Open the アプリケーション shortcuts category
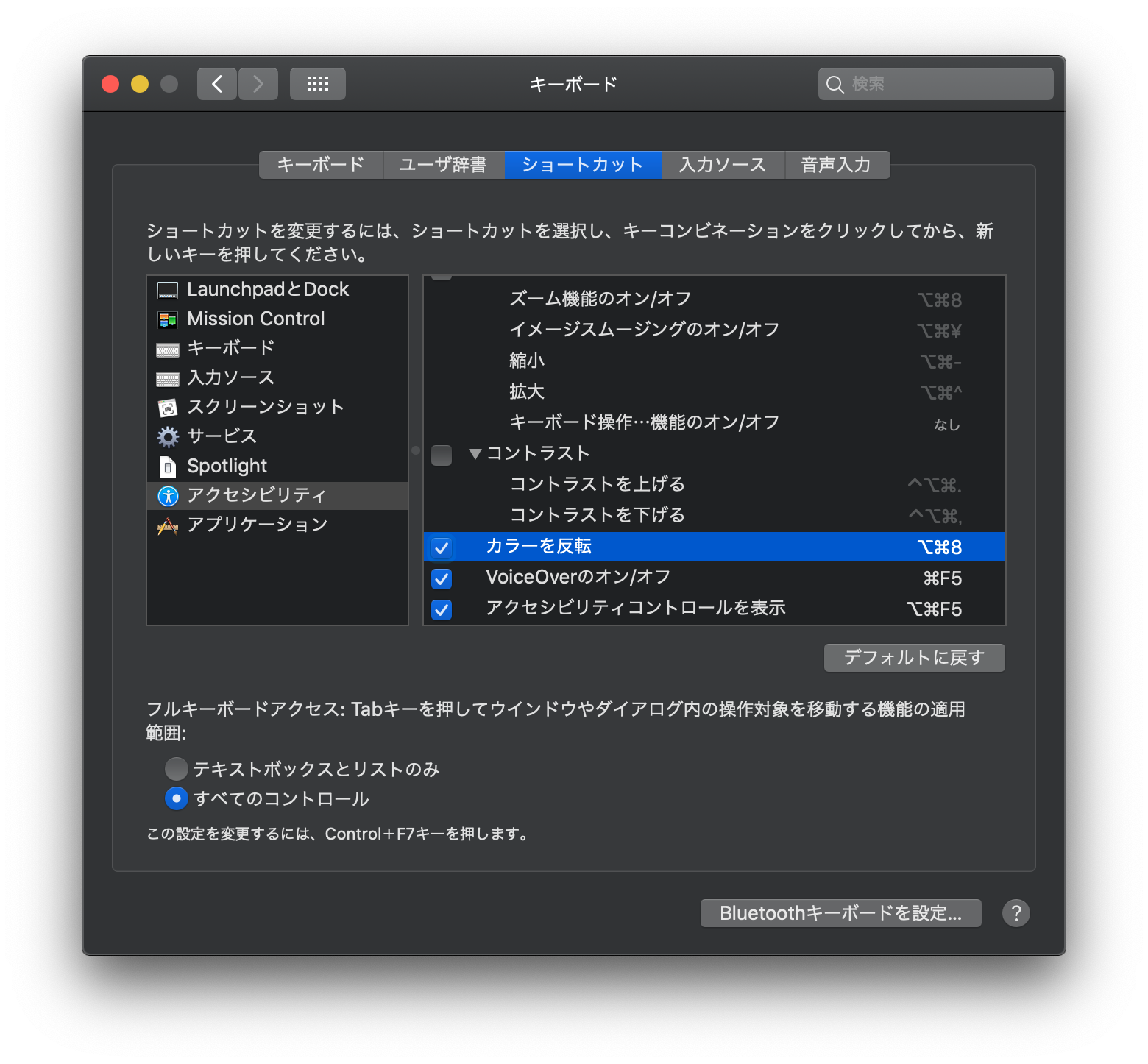The height and width of the screenshot is (1064, 1148). click(x=258, y=524)
